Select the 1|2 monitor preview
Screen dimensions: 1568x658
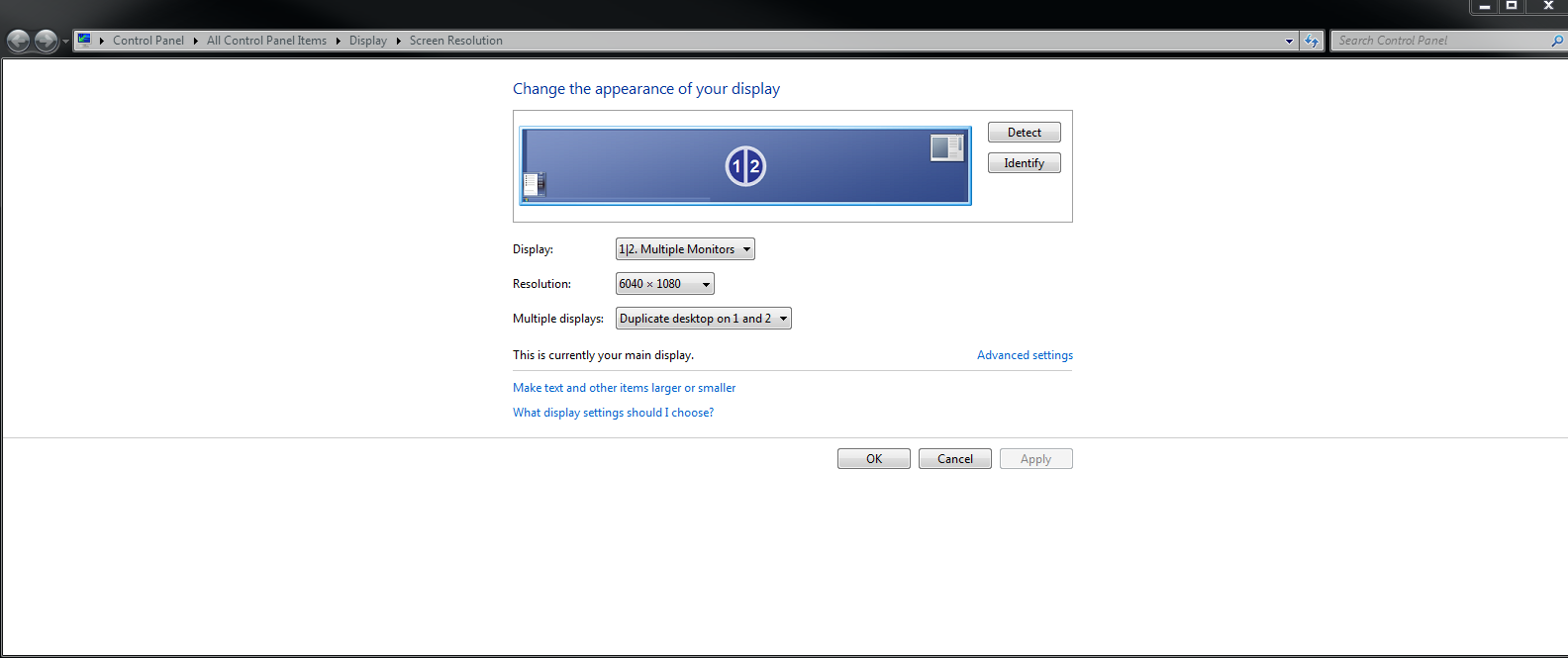[x=745, y=166]
